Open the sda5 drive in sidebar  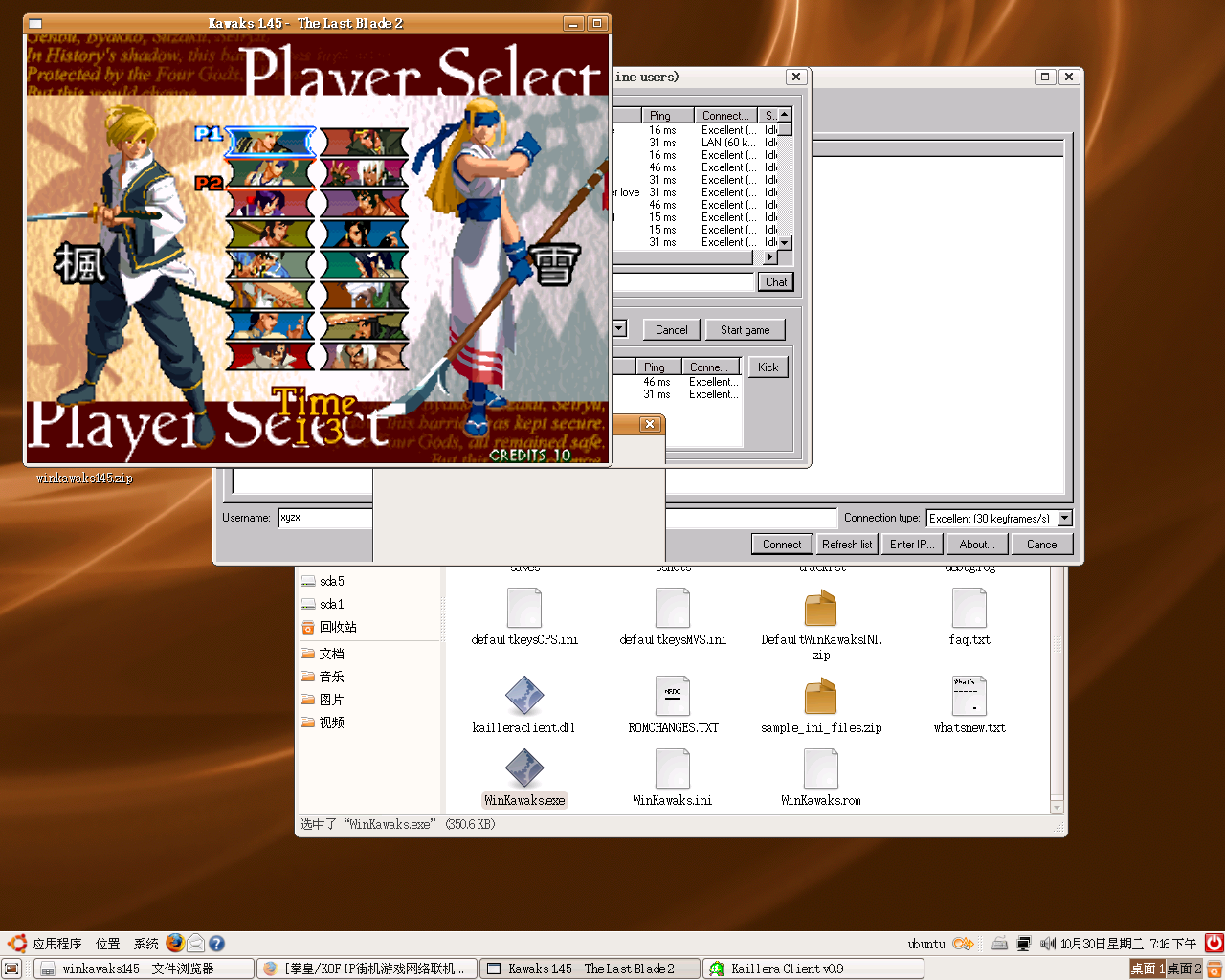pos(331,581)
